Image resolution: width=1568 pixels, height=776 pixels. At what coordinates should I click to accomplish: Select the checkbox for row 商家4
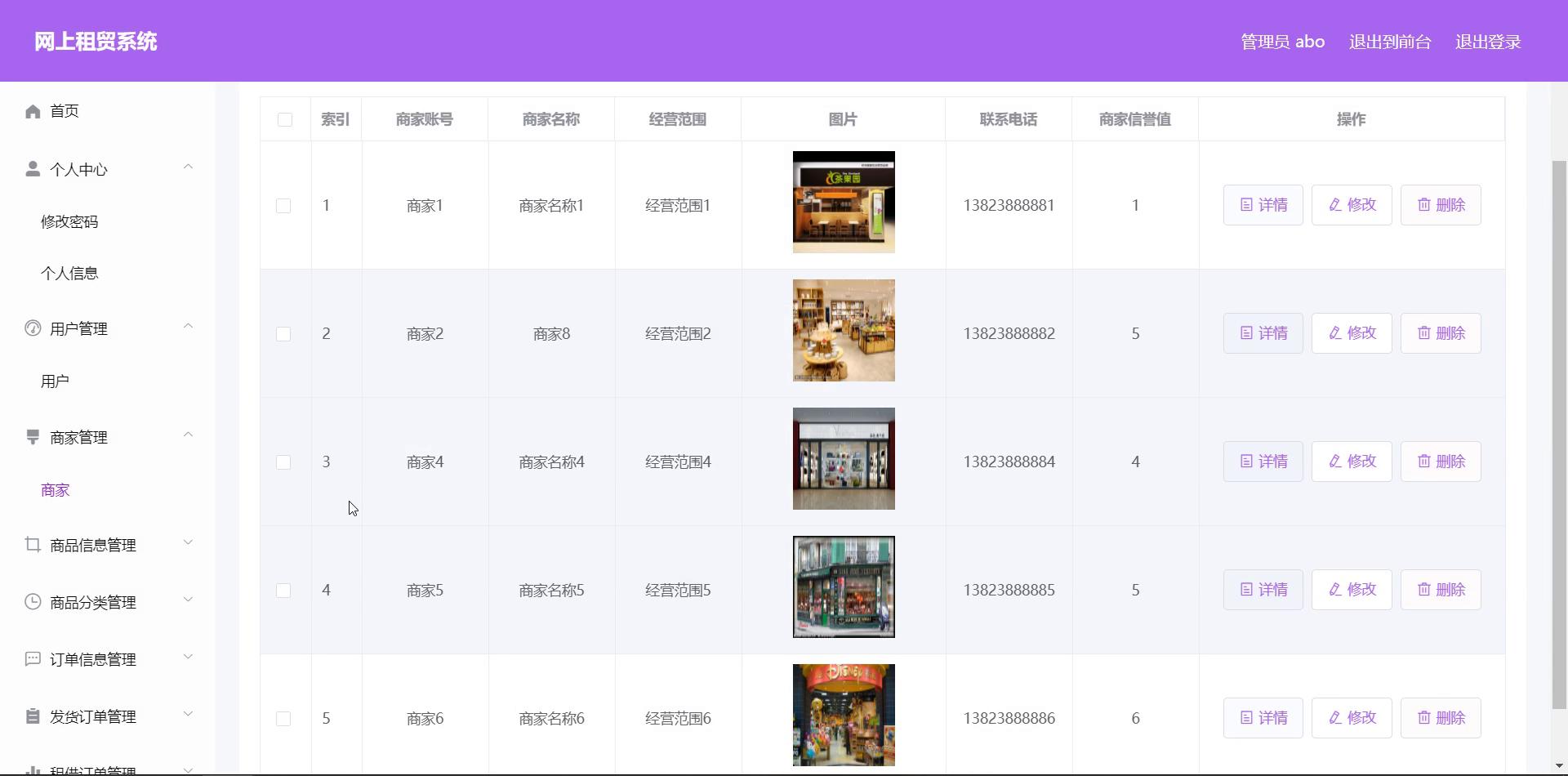(x=283, y=462)
